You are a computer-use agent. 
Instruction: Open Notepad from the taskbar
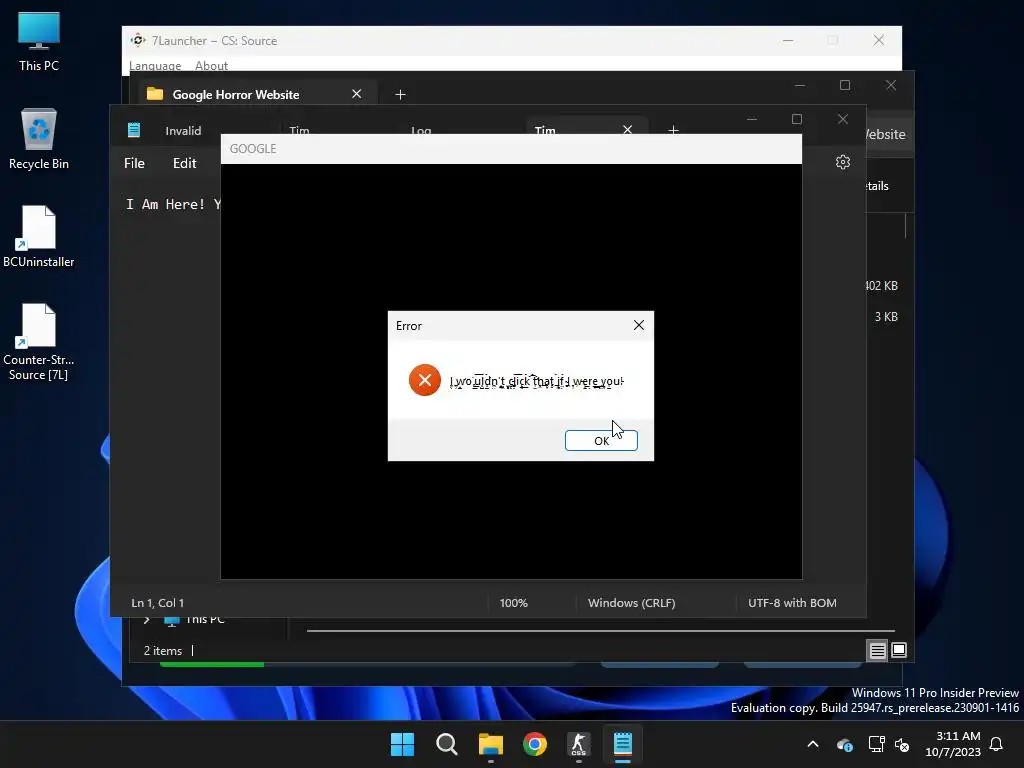[623, 744]
